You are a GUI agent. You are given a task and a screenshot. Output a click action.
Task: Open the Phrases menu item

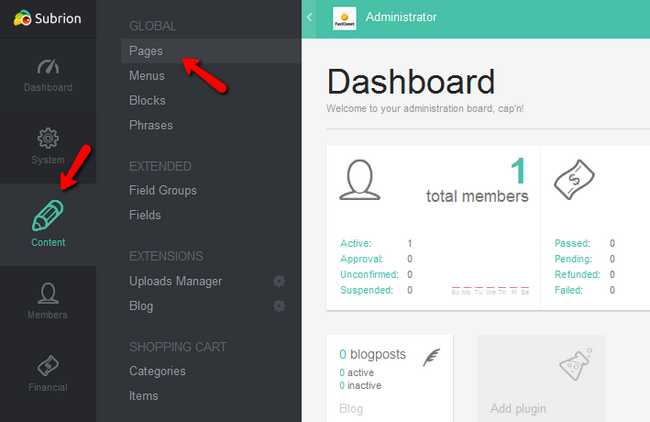coord(151,125)
